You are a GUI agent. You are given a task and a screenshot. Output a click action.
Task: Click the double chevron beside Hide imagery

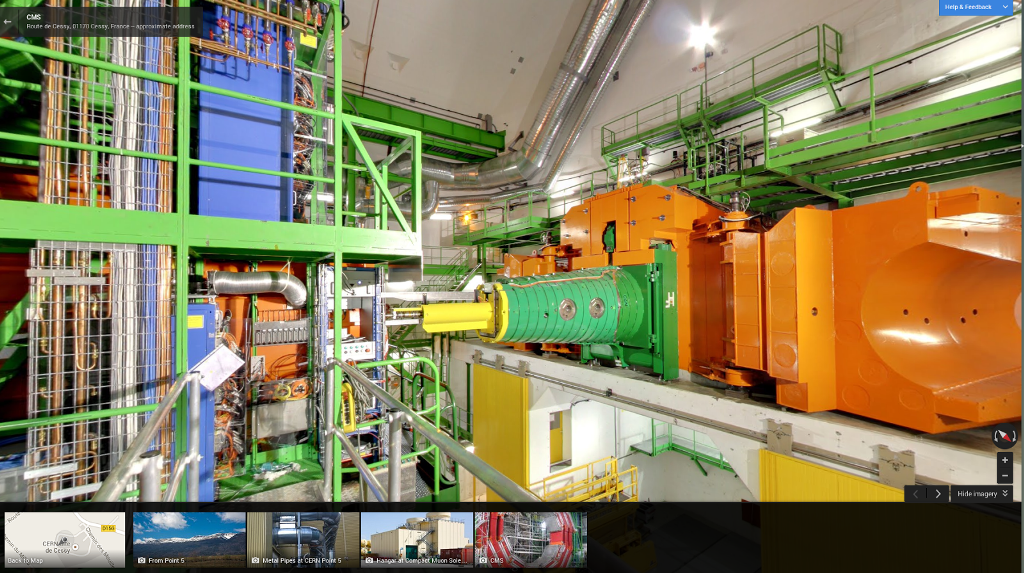pyautogui.click(x=1004, y=494)
